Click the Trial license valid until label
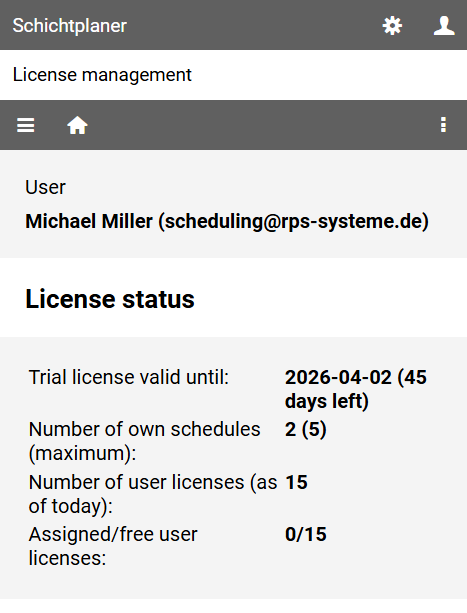 click(x=129, y=378)
